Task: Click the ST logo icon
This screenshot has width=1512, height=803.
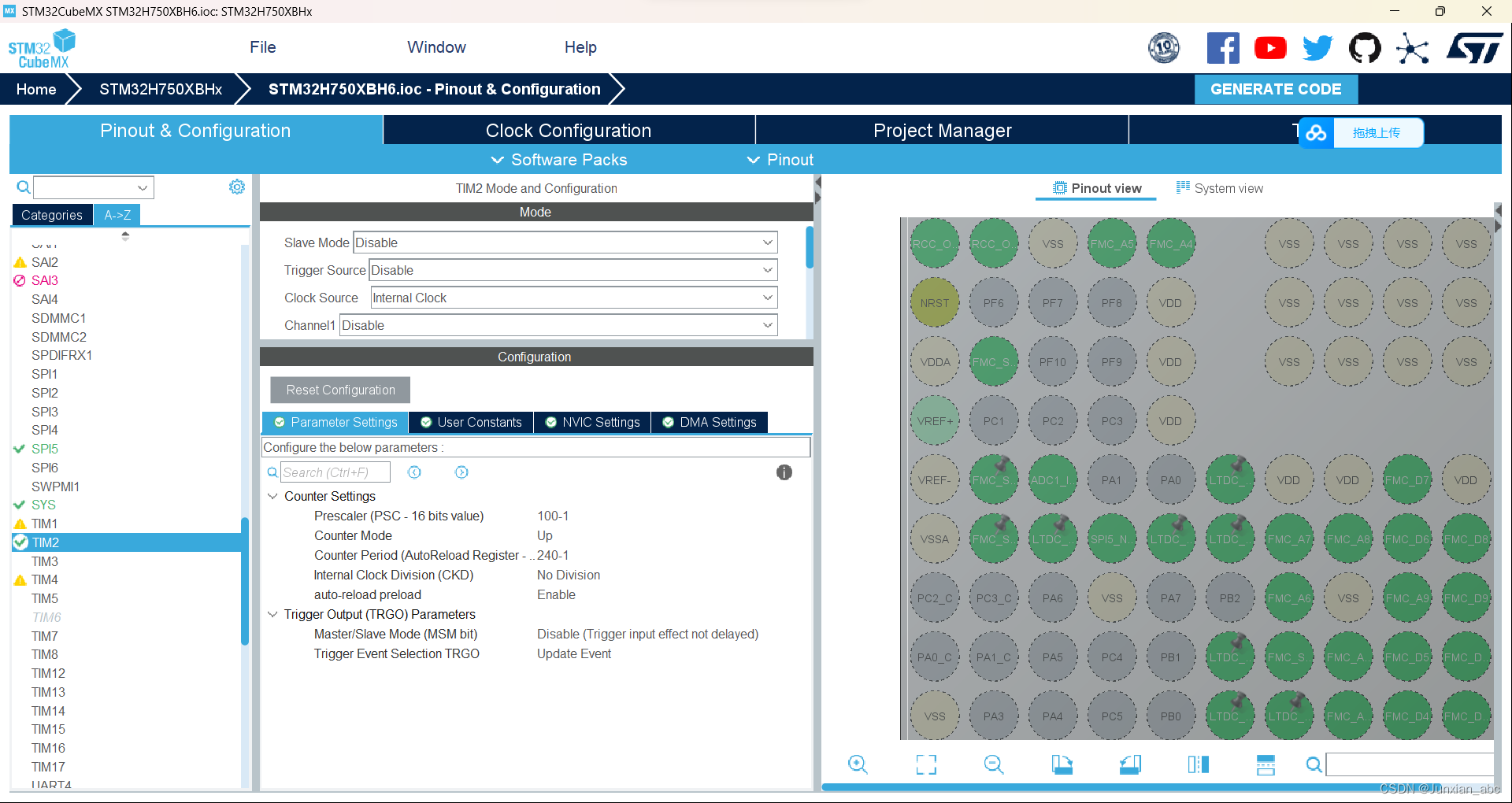Action: pos(1474,48)
